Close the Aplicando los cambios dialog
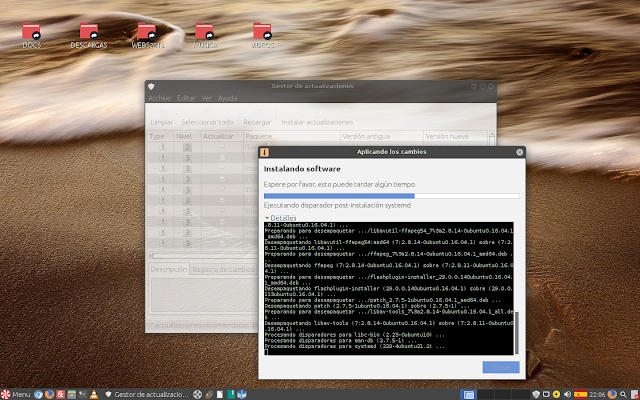Image resolution: width=640 pixels, height=400 pixels. pos(519,152)
